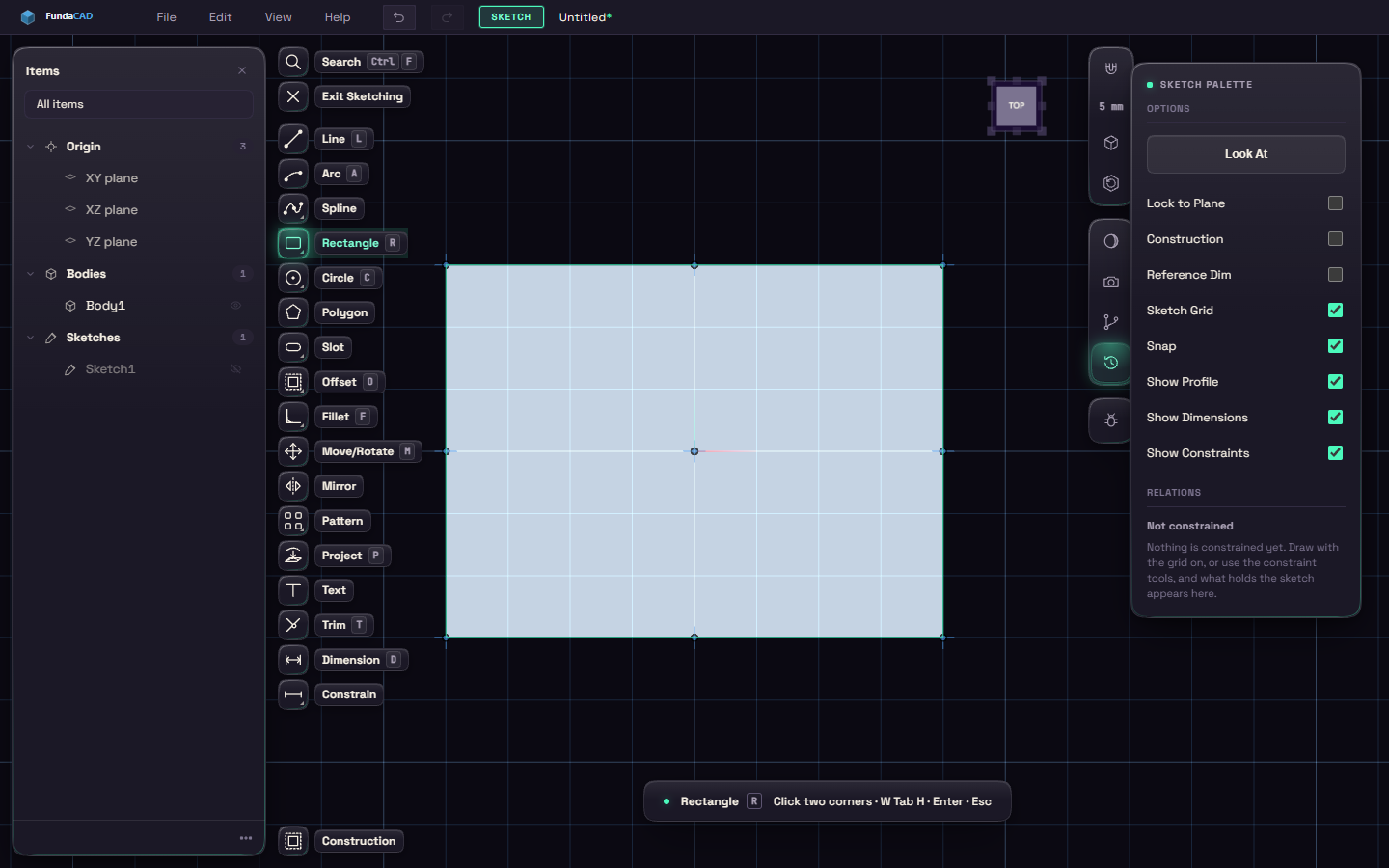Collapse the Bodies tree group
Image resolution: width=1389 pixels, height=868 pixels.
click(30, 274)
